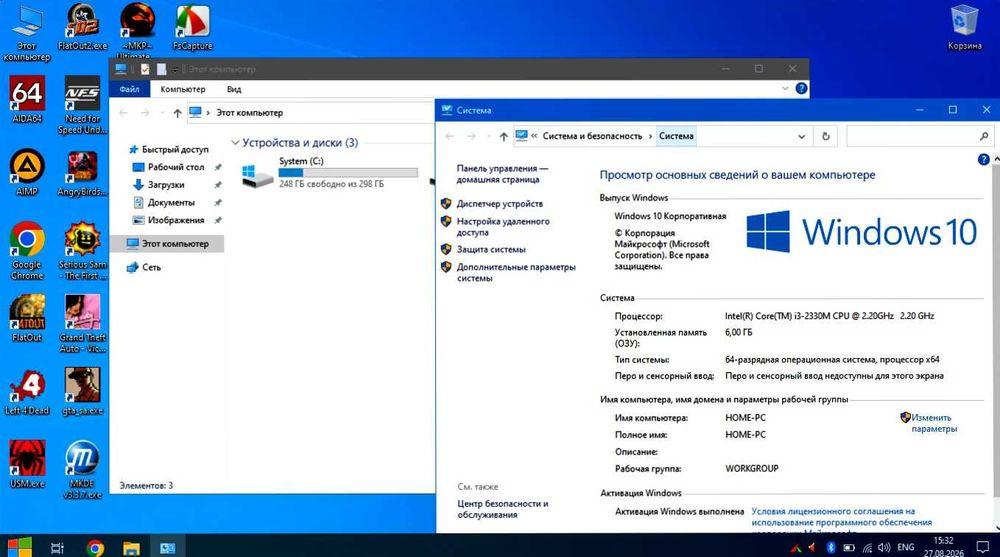Open Дополнительные параметры системы link
This screenshot has width=1000, height=557.
(516, 272)
